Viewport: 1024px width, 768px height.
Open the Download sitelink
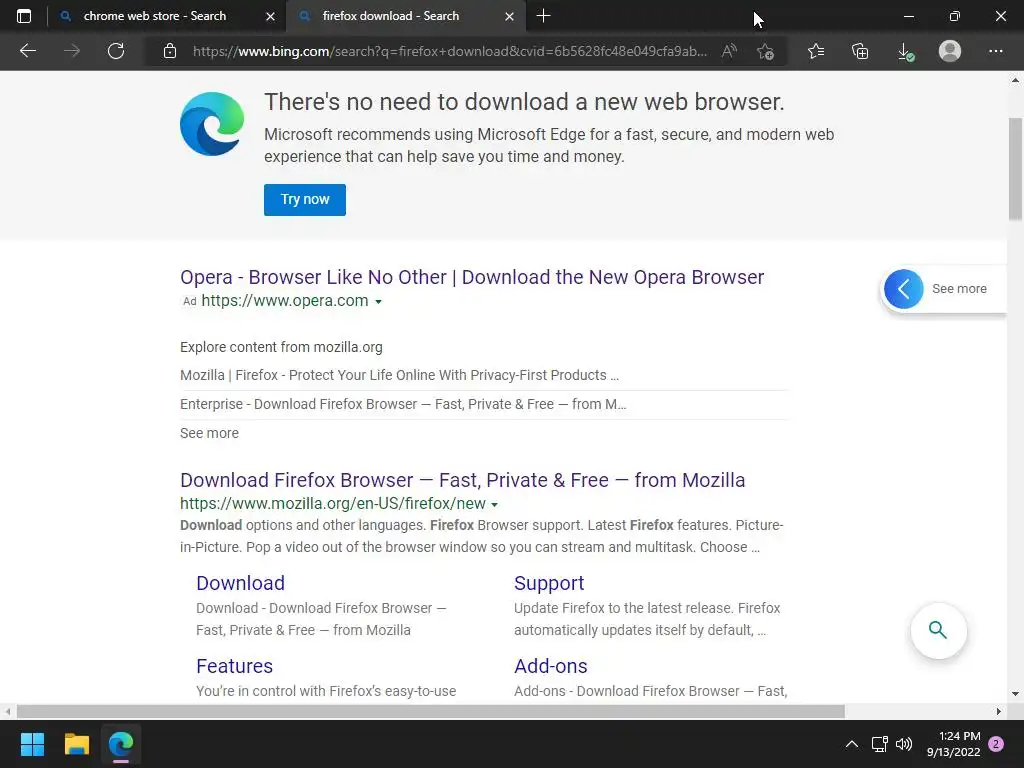(240, 583)
